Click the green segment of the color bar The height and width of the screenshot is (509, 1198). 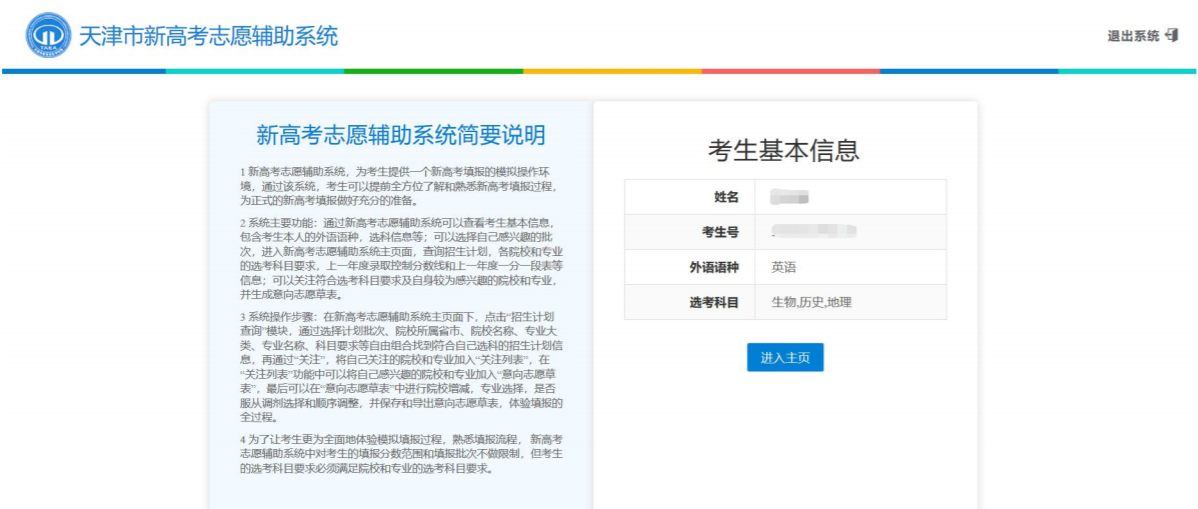pyautogui.click(x=432, y=71)
